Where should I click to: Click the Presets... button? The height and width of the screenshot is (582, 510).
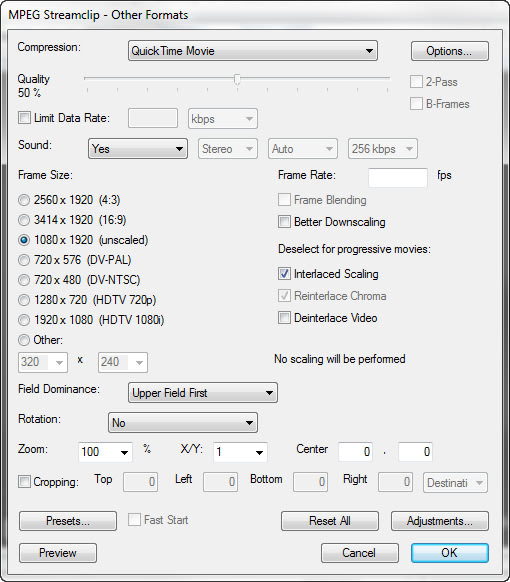(68, 521)
